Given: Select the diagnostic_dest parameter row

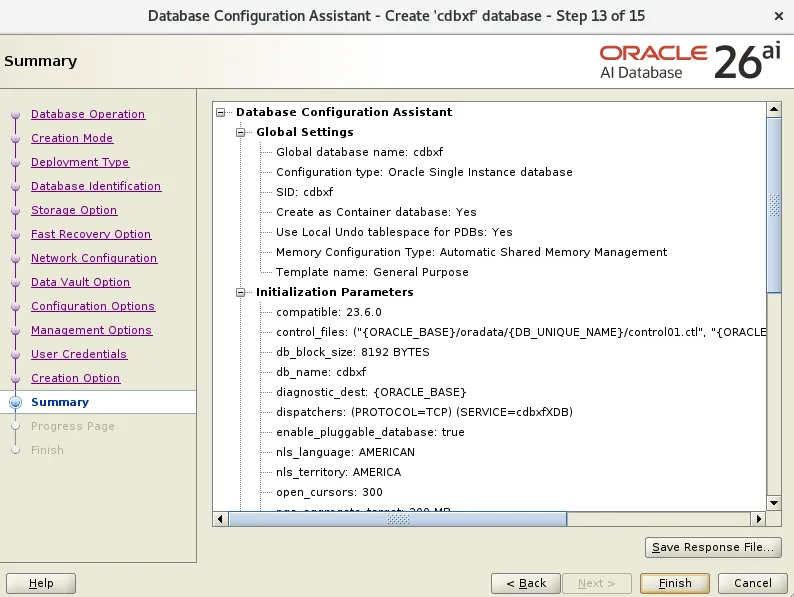Looking at the screenshot, I should coord(371,392).
